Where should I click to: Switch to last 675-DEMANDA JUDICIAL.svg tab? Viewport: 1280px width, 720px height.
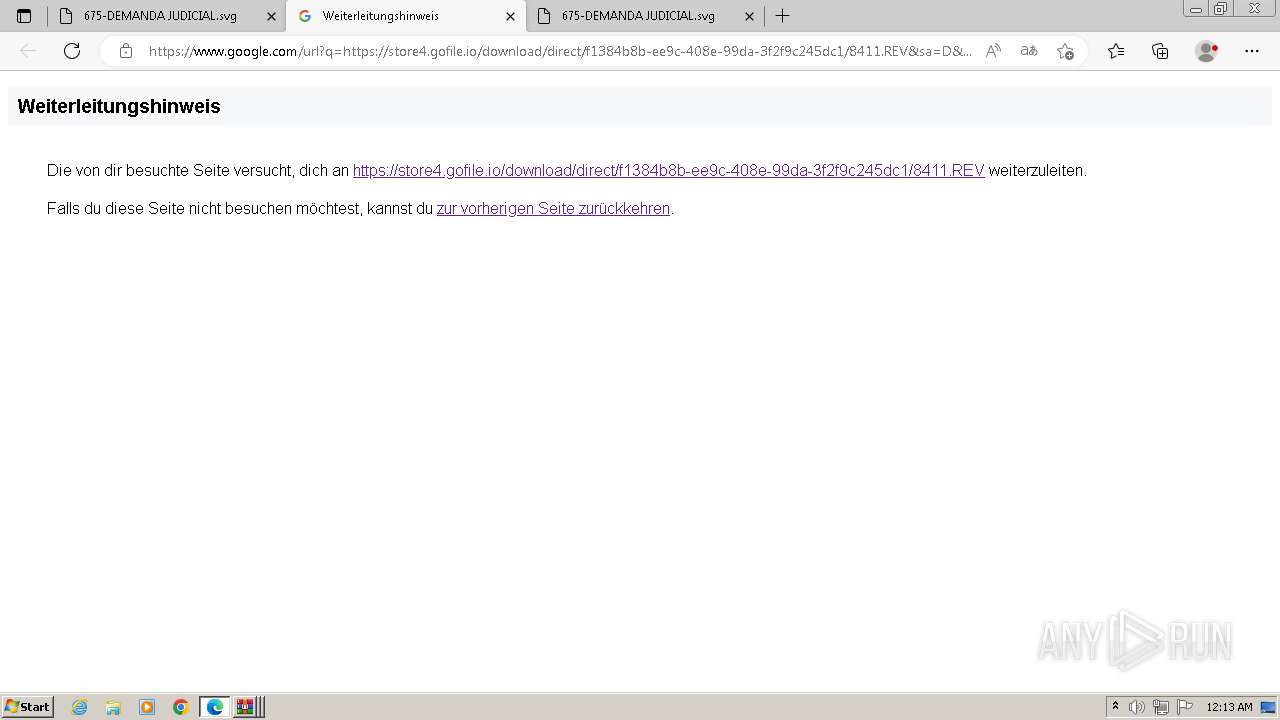pyautogui.click(x=645, y=16)
